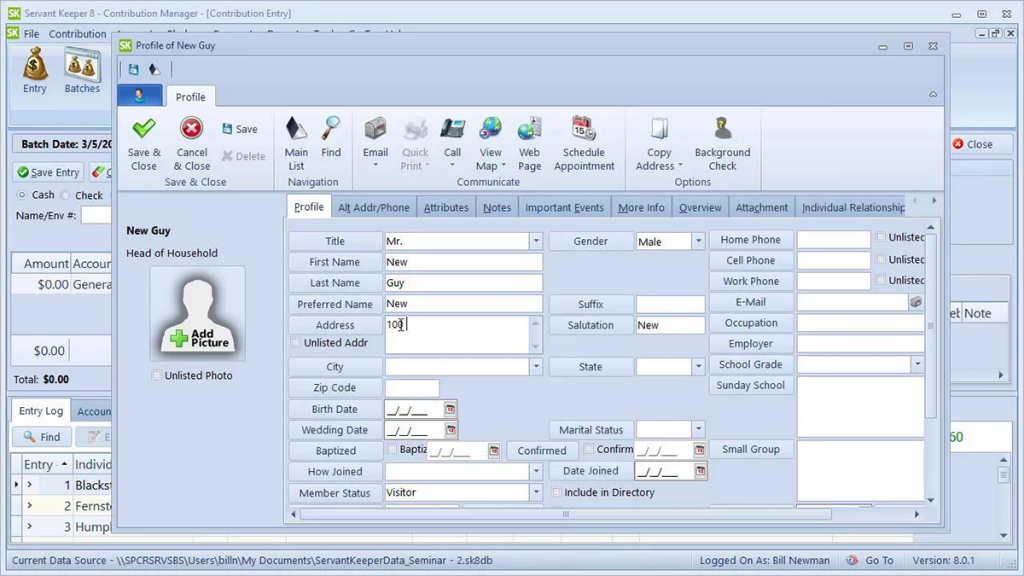Open the Gender dropdown showing Male

point(698,241)
